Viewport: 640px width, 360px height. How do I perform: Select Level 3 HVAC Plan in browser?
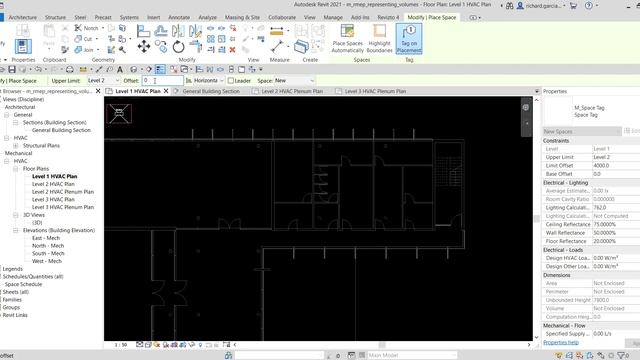click(x=53, y=200)
